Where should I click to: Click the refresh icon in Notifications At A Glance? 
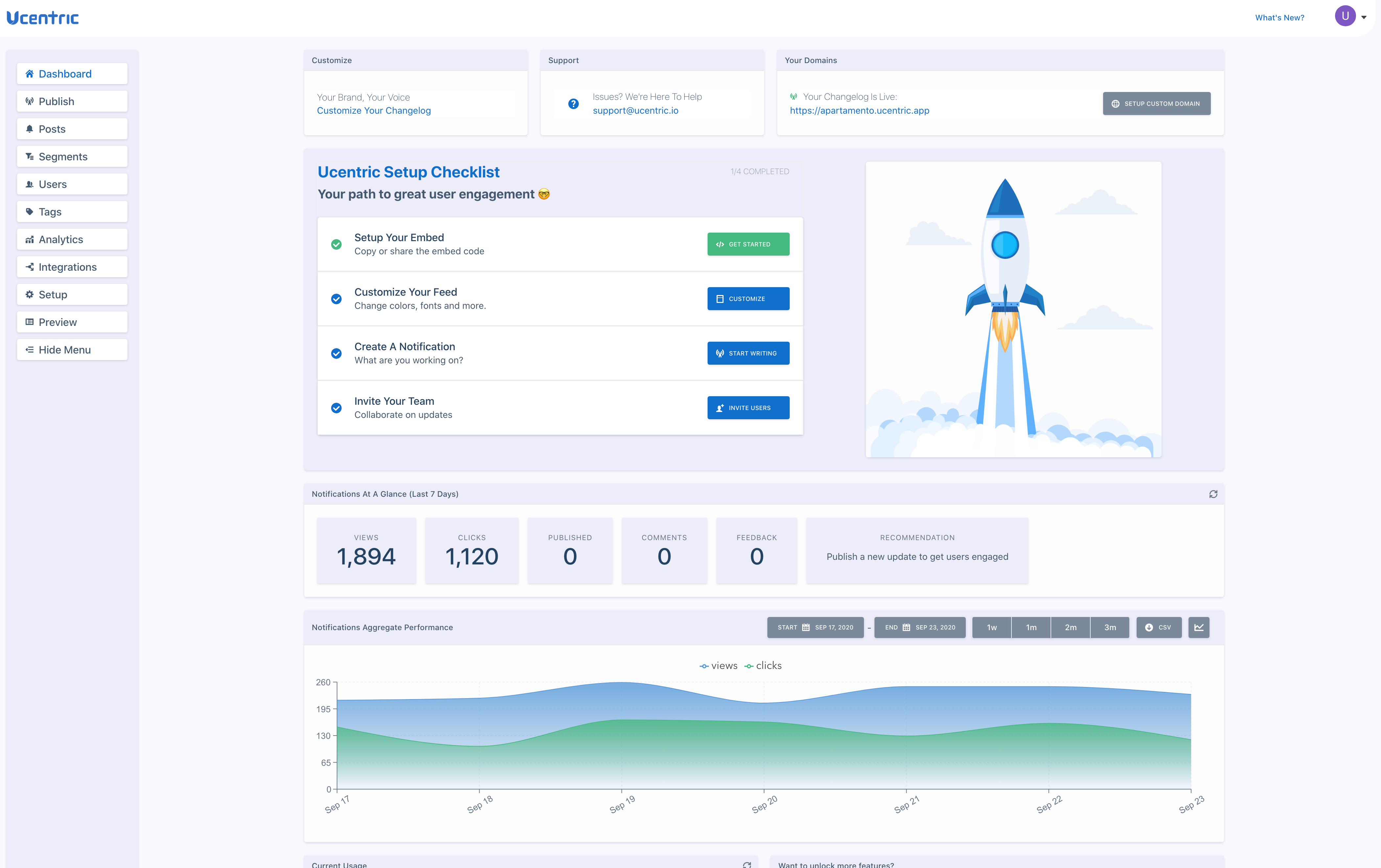tap(1213, 494)
